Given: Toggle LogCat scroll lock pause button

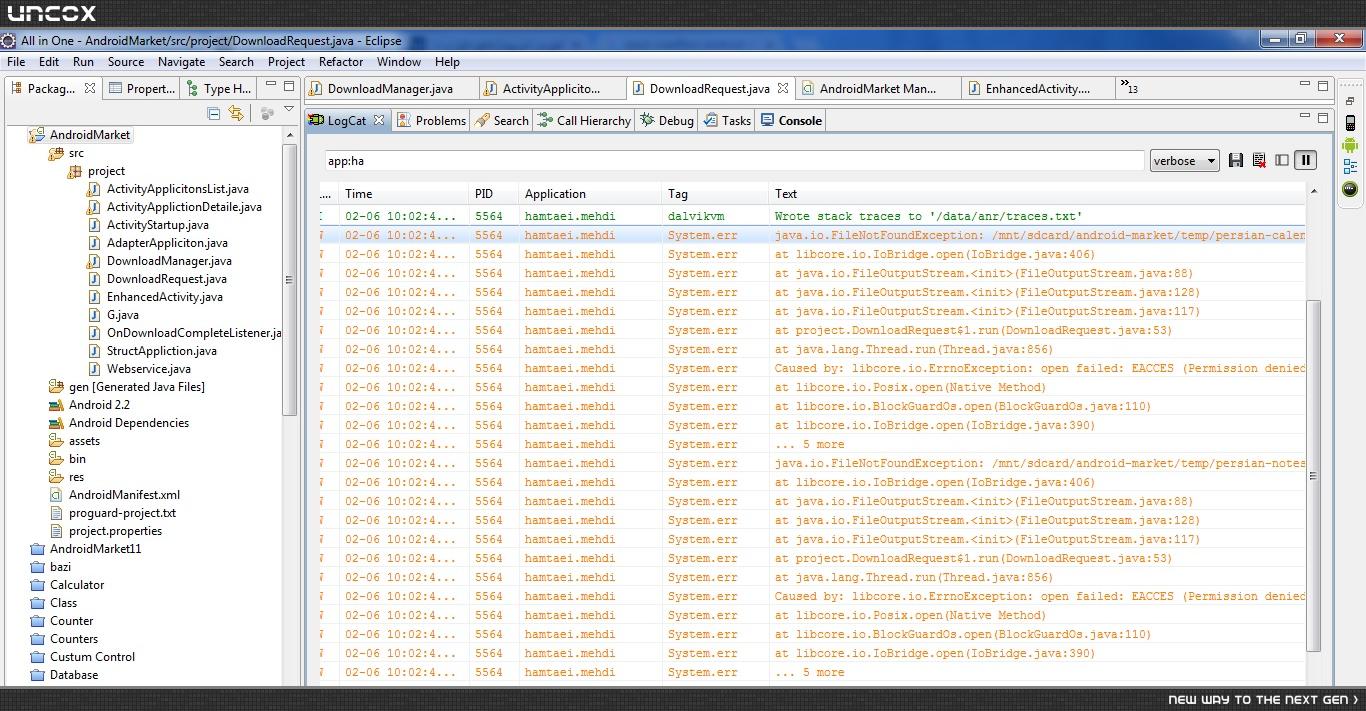Looking at the screenshot, I should [1305, 160].
